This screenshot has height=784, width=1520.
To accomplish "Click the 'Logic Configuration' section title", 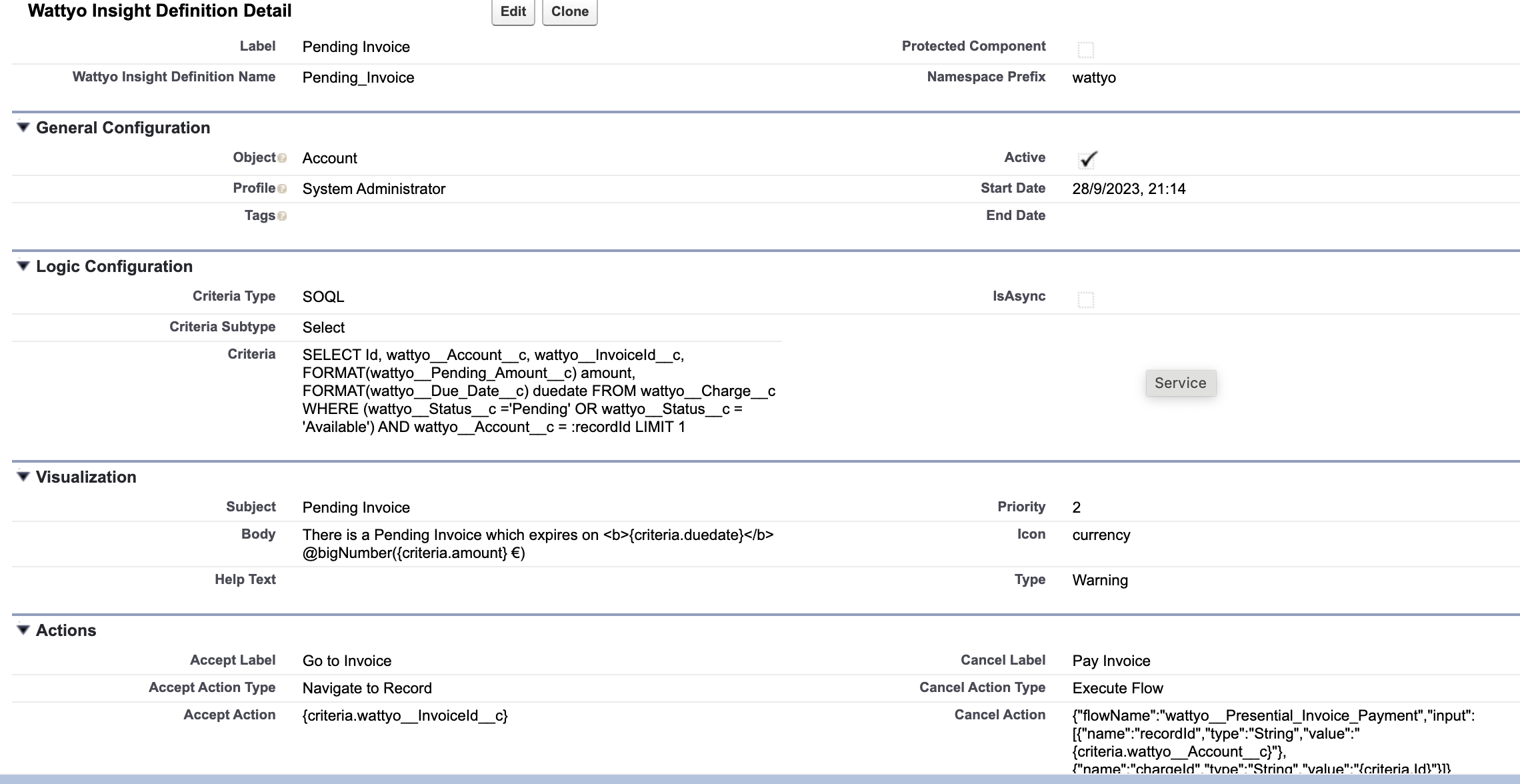I will (x=114, y=266).
